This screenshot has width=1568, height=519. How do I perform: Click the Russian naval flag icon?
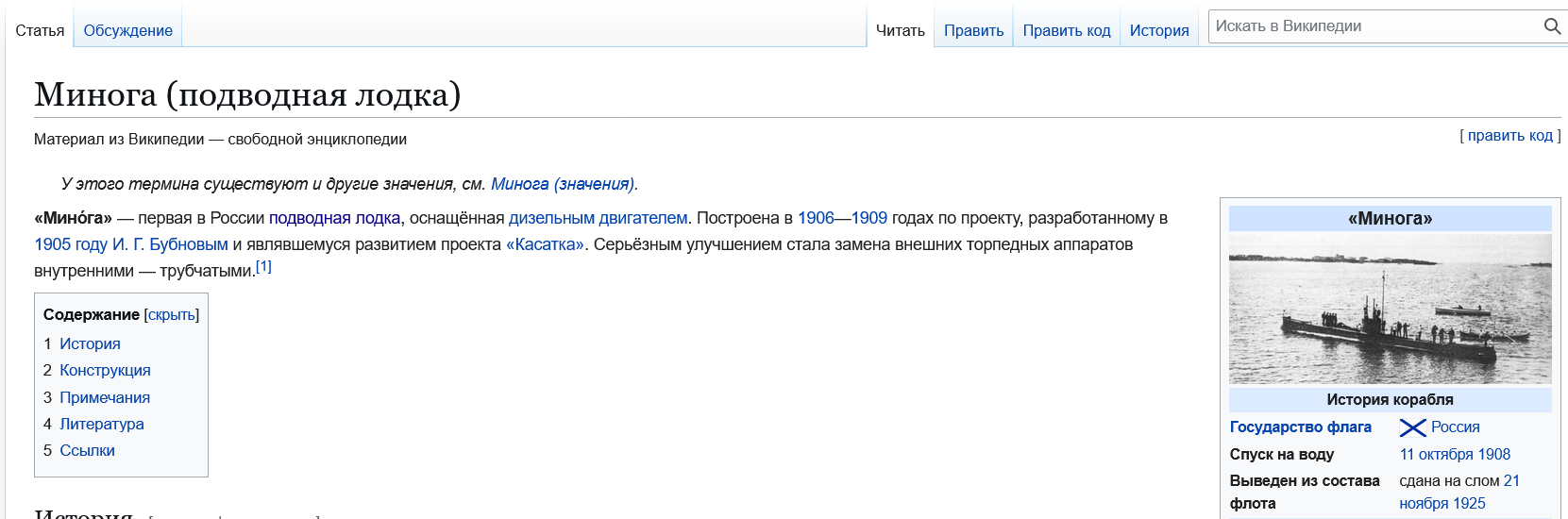click(1412, 427)
